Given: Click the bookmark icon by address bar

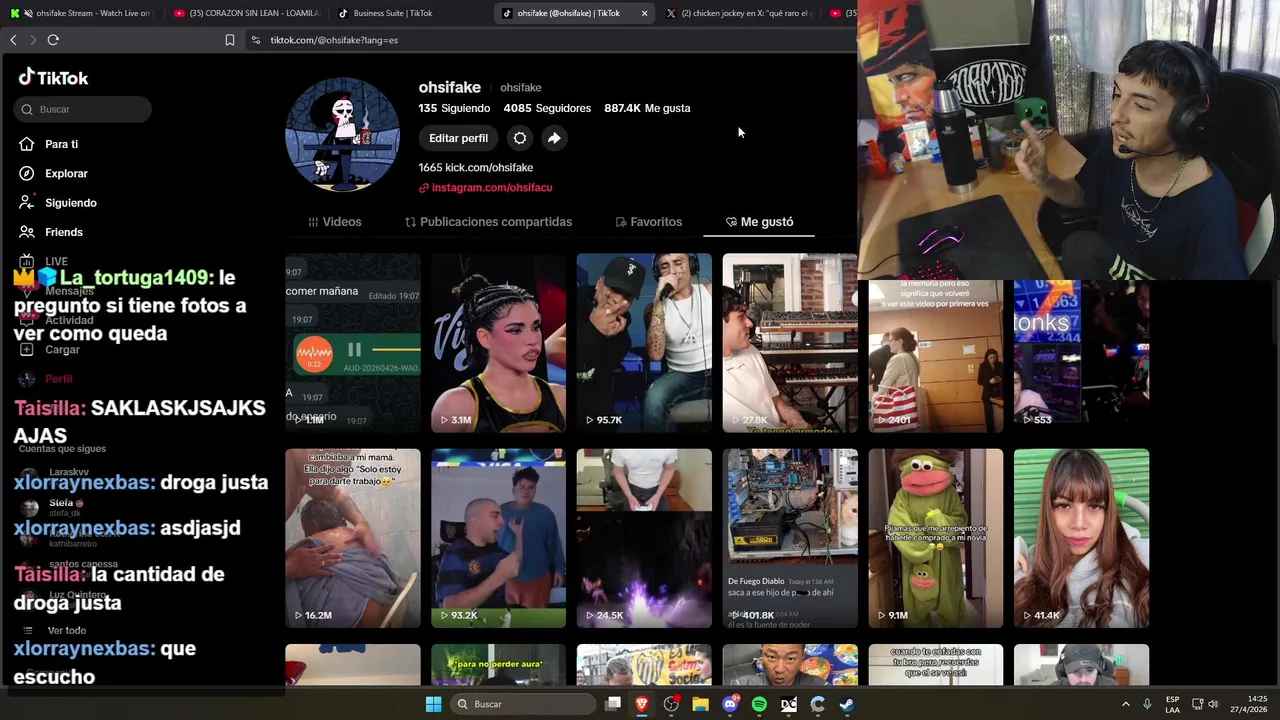Looking at the screenshot, I should [230, 40].
